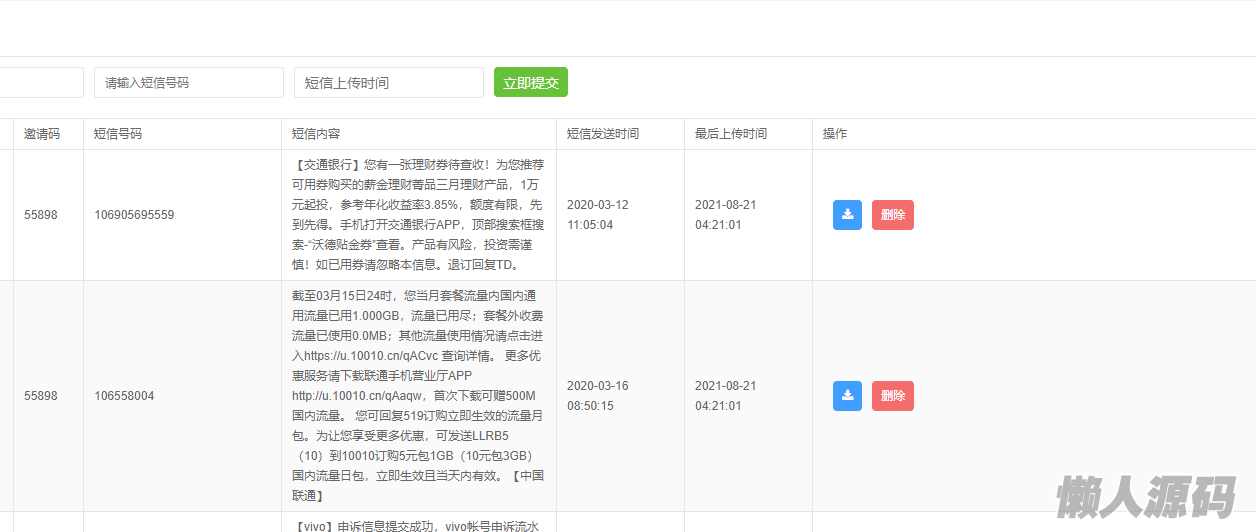Select the SMS number cell 106558004

(124, 396)
